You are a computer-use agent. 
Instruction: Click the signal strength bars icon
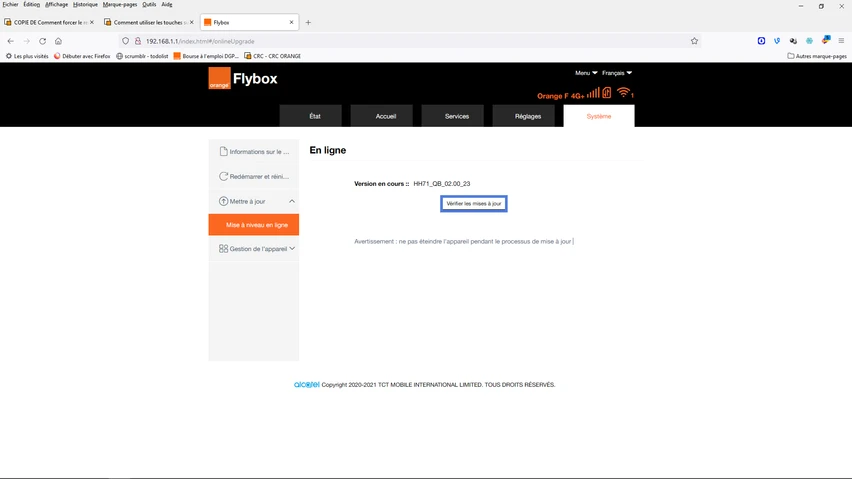[x=593, y=93]
